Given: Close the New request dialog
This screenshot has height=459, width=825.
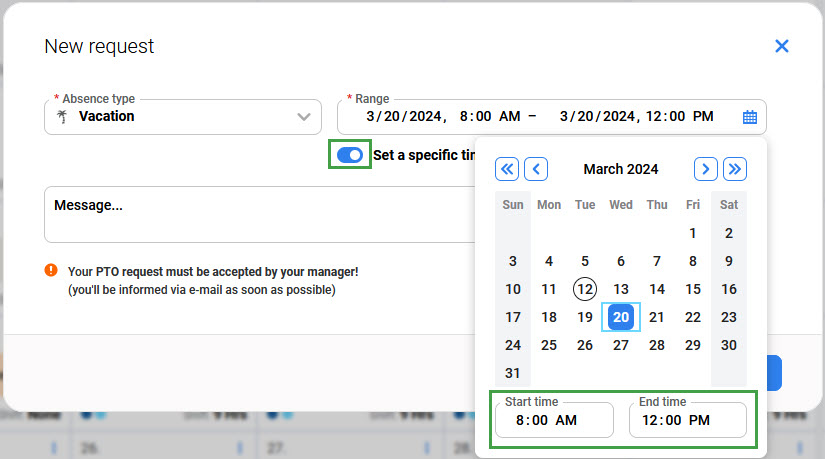Looking at the screenshot, I should coord(782,46).
